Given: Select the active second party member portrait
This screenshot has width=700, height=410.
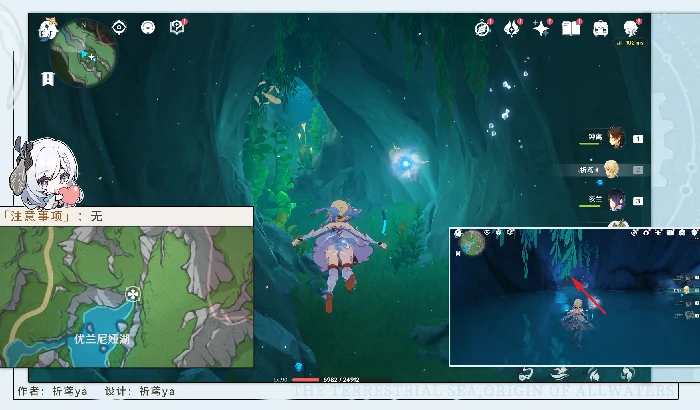Looking at the screenshot, I should [611, 169].
